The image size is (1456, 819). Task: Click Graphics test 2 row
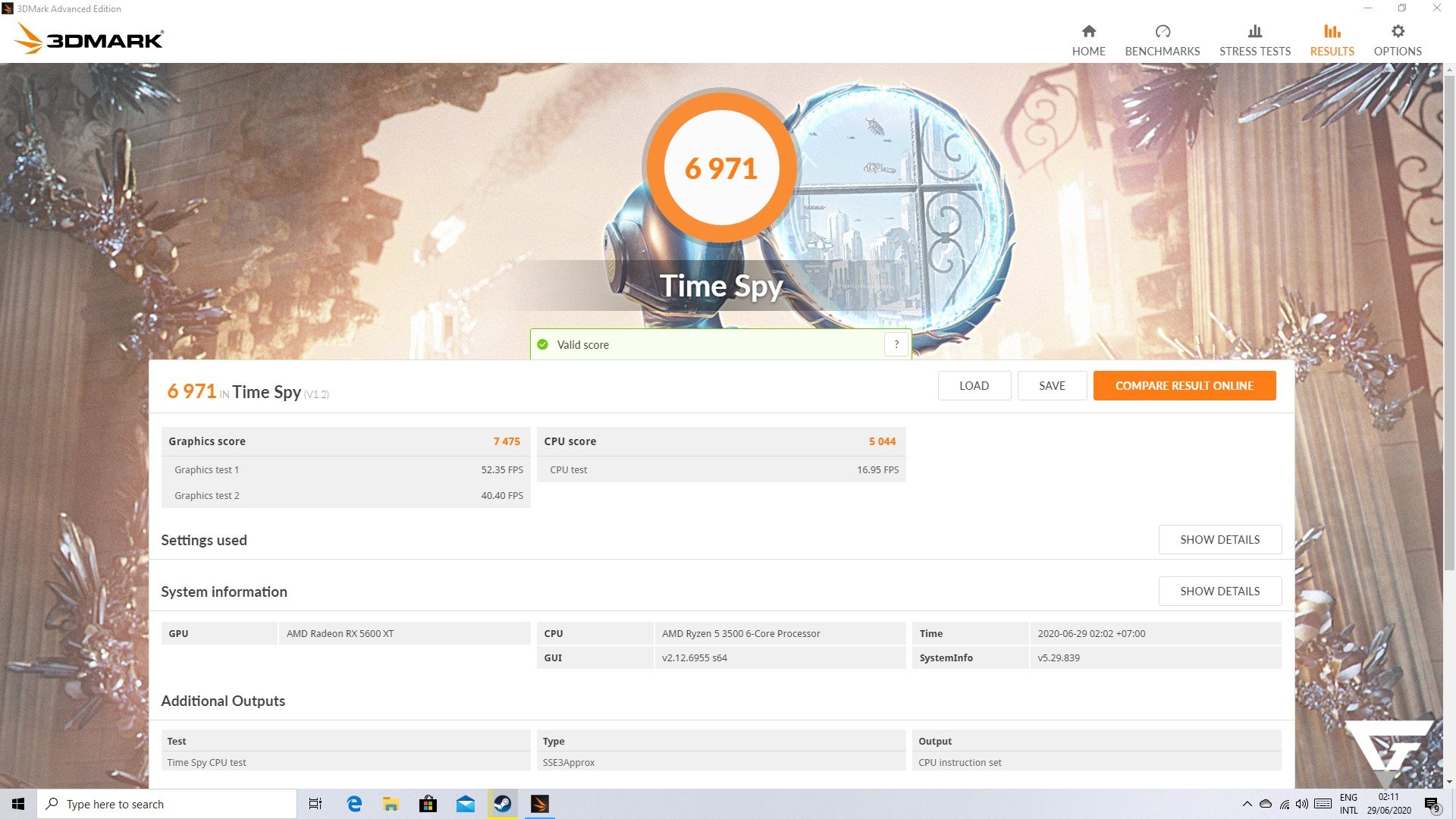click(x=346, y=495)
